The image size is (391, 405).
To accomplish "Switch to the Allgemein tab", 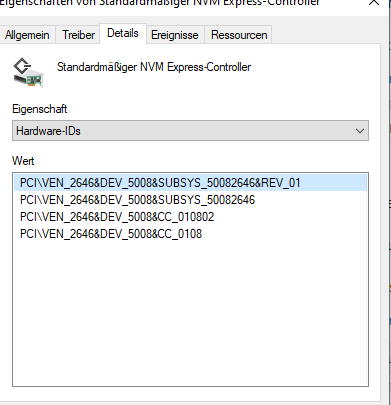I will coord(27,35).
